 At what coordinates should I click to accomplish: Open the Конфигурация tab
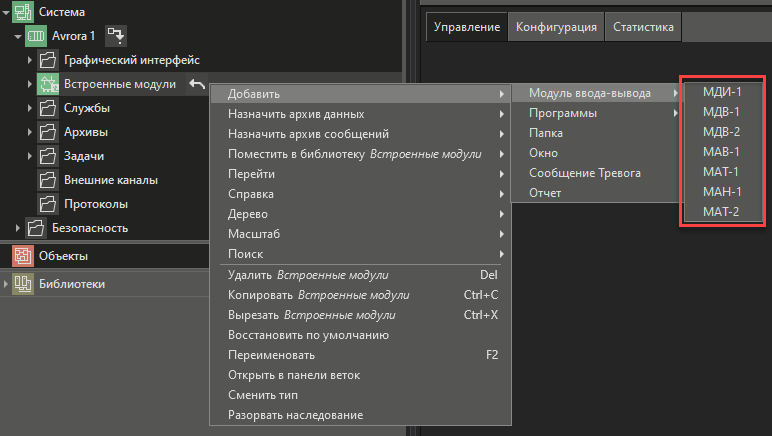(556, 27)
